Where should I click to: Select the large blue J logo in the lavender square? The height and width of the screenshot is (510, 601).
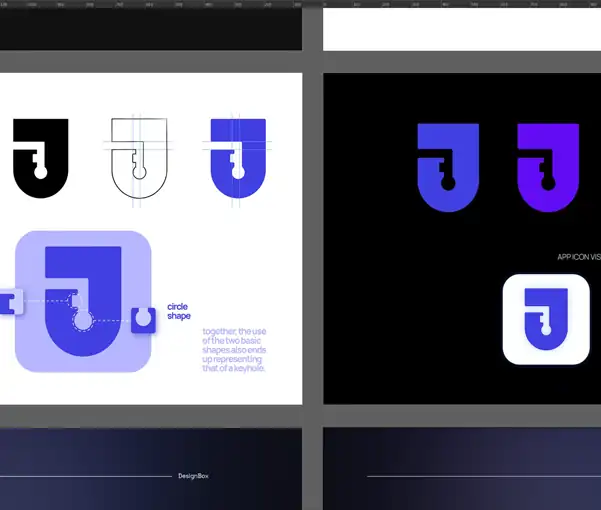click(x=83, y=301)
